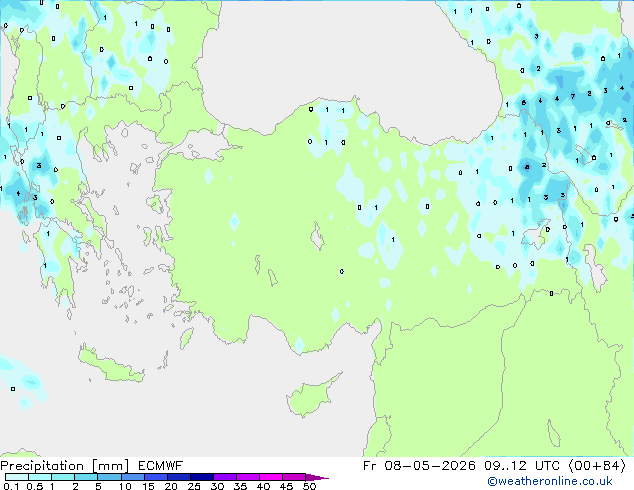Click the '(00+84)' forecast offset text
The image size is (634, 490).
pyautogui.click(x=597, y=466)
